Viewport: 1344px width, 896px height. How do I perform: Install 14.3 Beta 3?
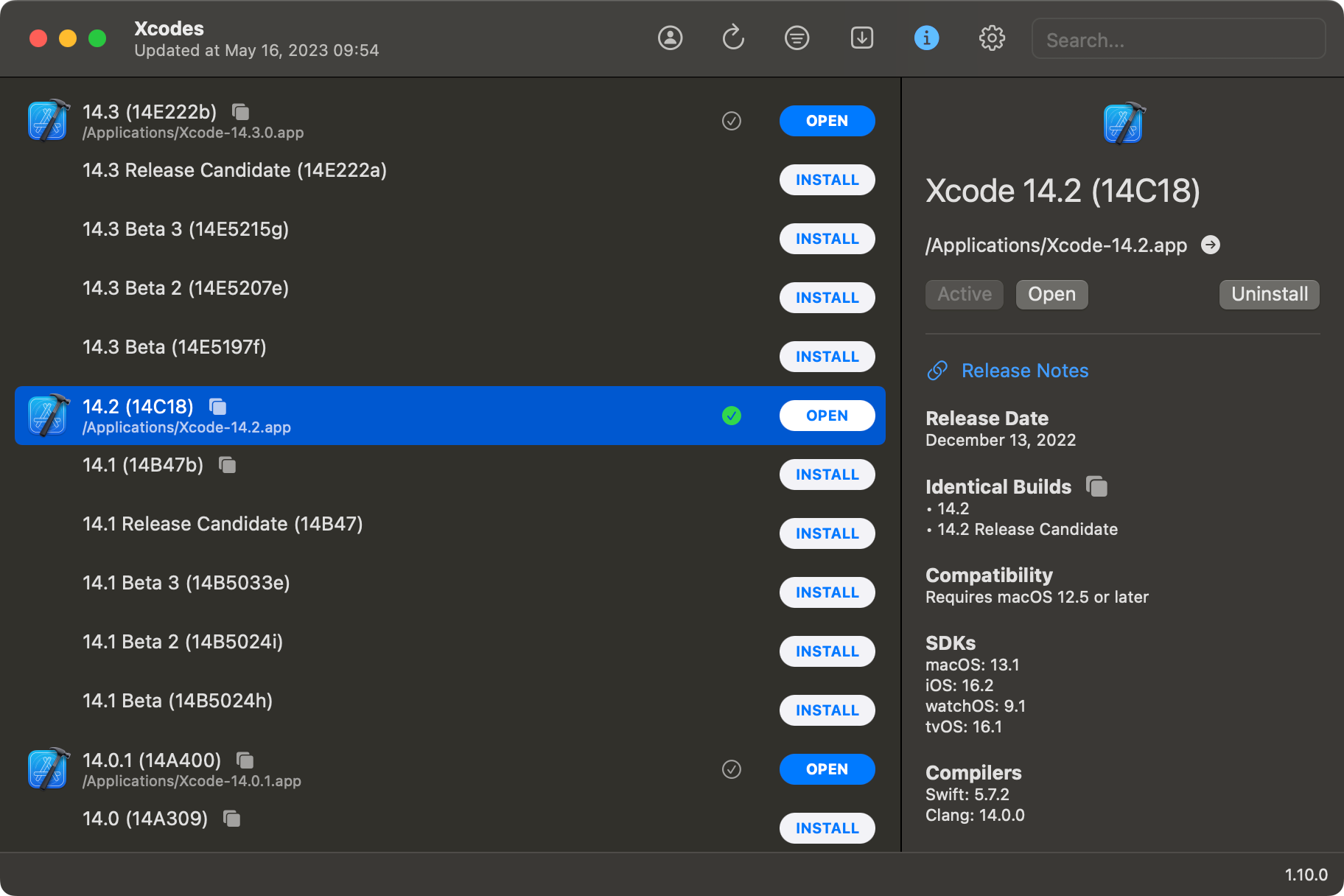pos(827,239)
